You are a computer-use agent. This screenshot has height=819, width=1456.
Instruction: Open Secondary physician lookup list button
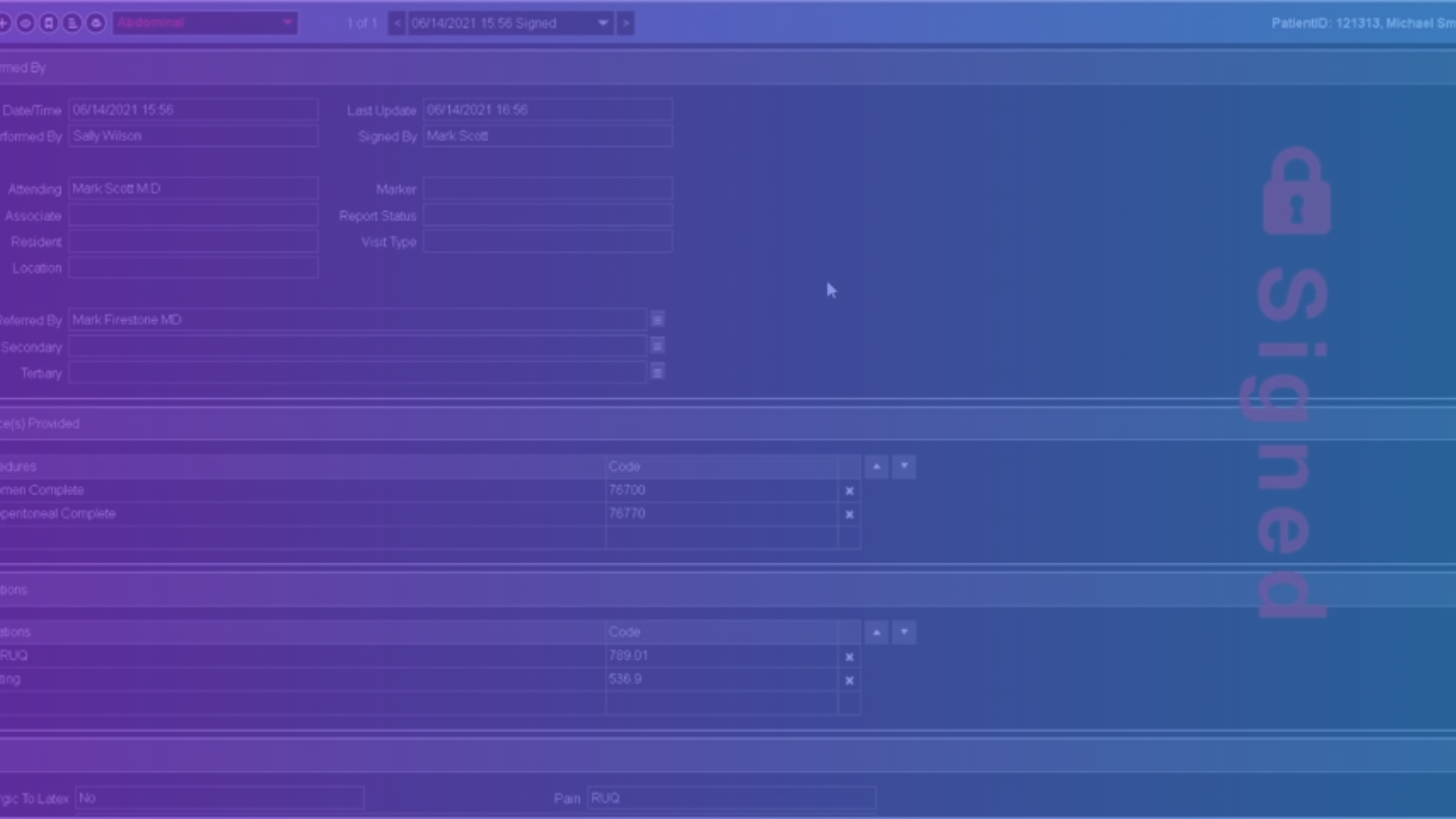(x=657, y=347)
